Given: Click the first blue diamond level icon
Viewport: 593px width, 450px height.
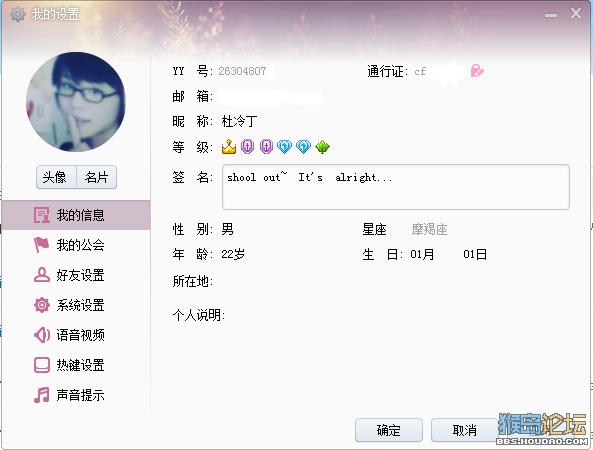Looking at the screenshot, I should click(x=284, y=146).
